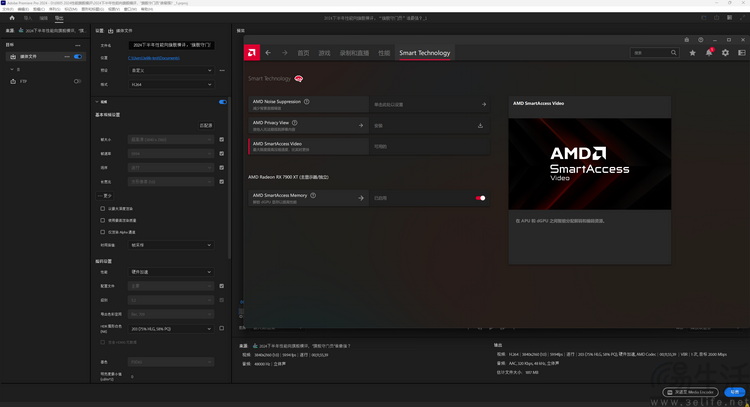Click the export settings panel scrollbar
The image size is (750, 407).
coord(229,177)
